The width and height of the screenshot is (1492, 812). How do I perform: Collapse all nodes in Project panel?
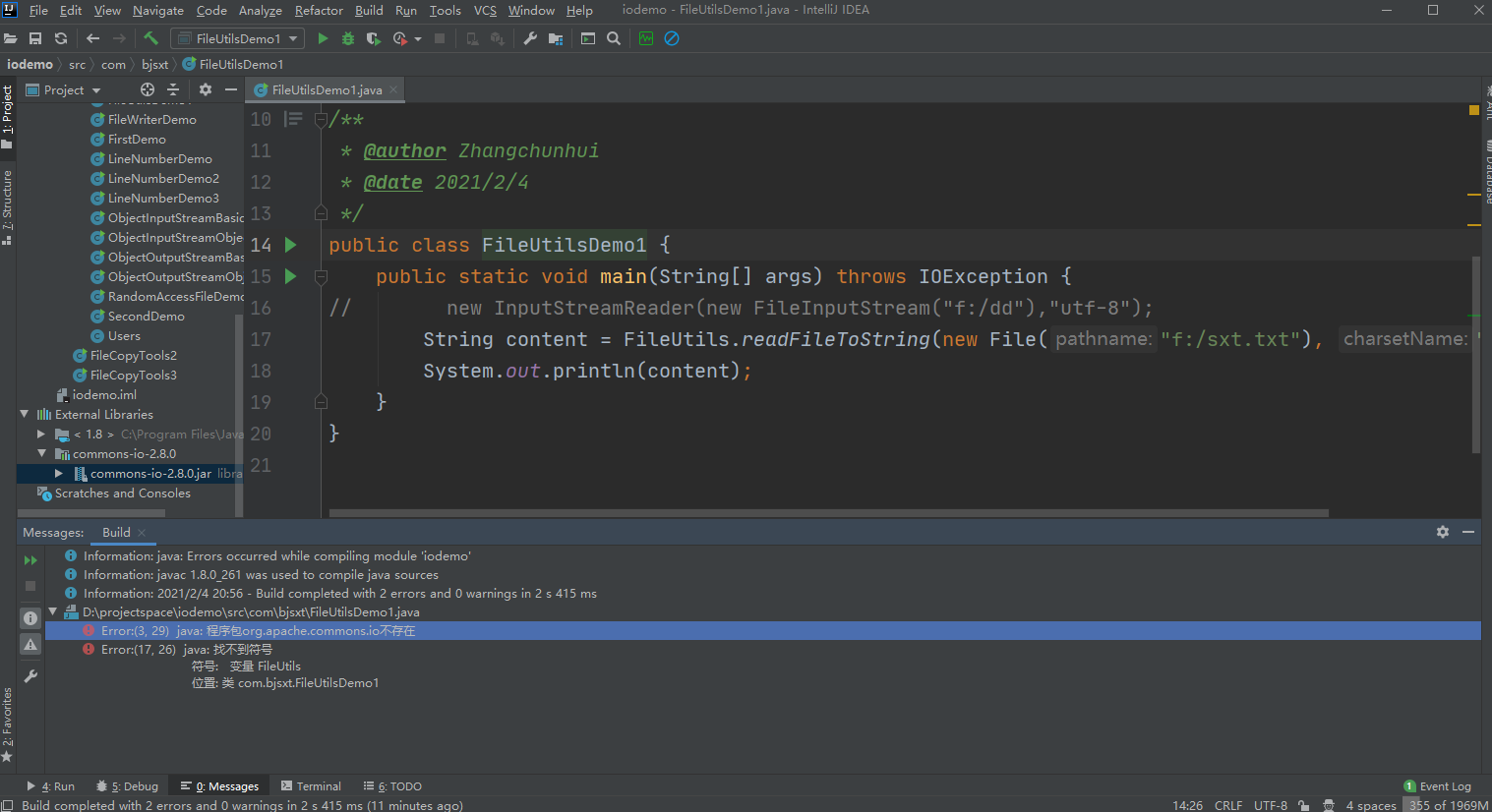point(173,89)
